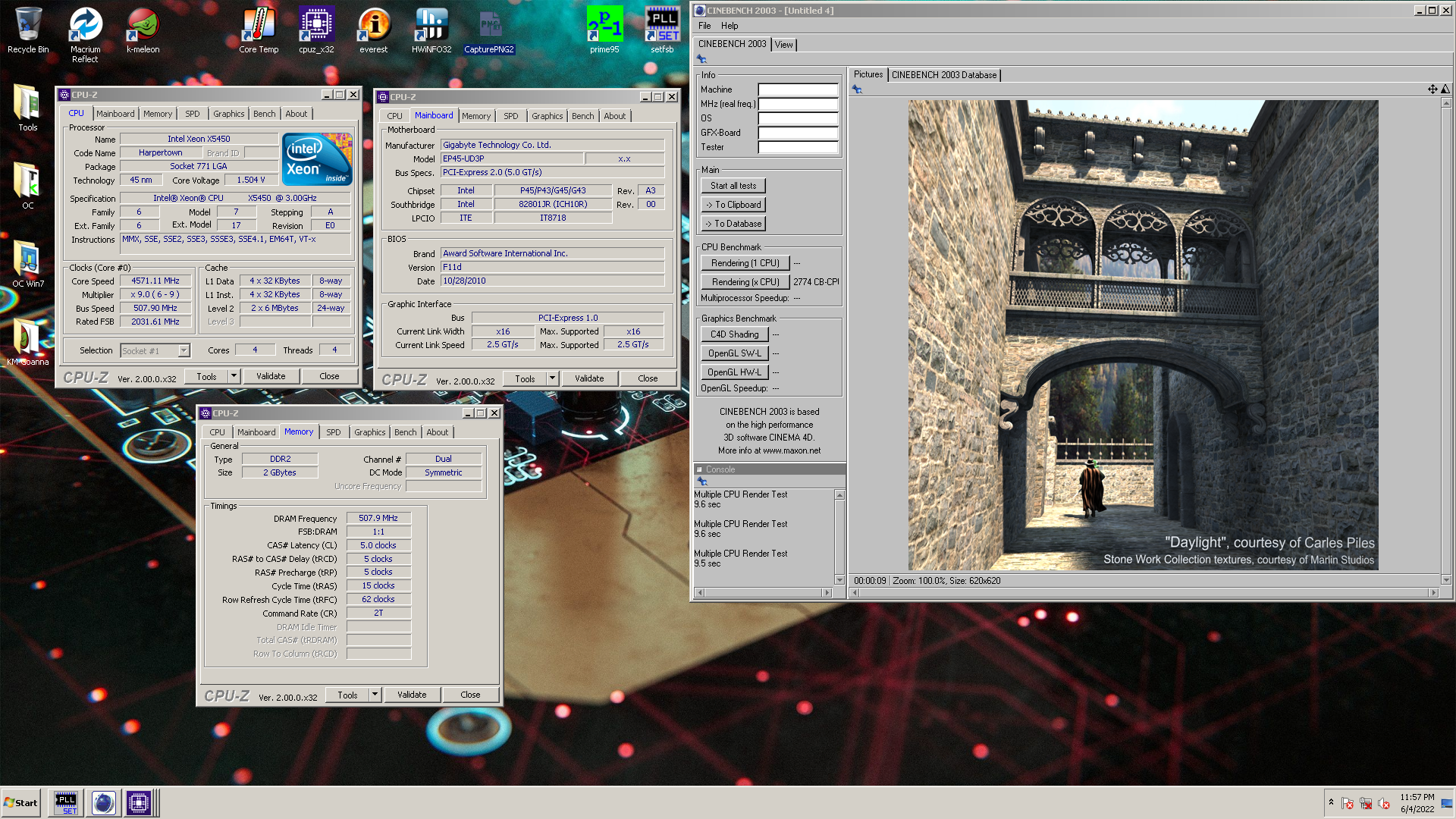Select the k-meleon browser shortcut

143,30
